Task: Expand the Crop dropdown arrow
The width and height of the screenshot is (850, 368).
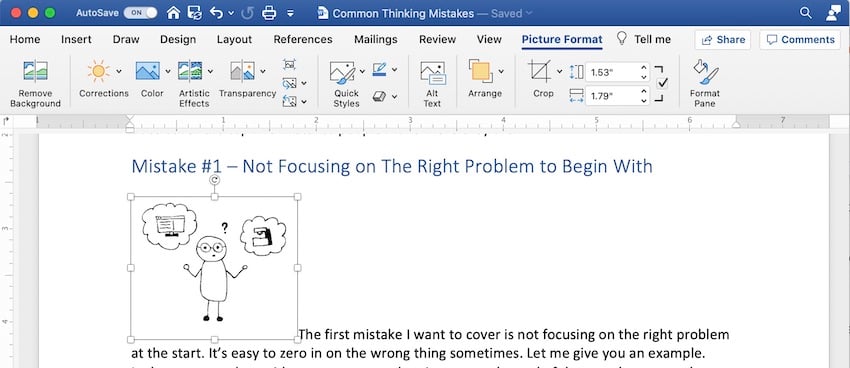Action: coord(559,71)
